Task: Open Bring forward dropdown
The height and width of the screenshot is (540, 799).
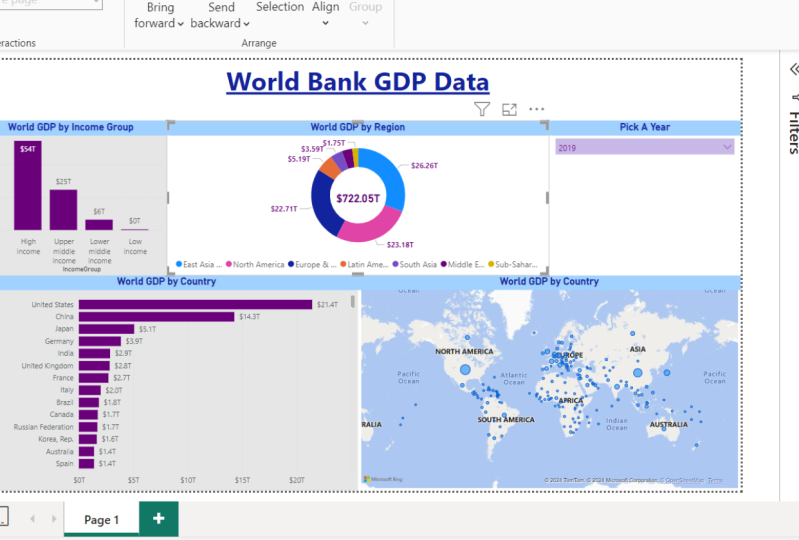Action: pos(158,15)
